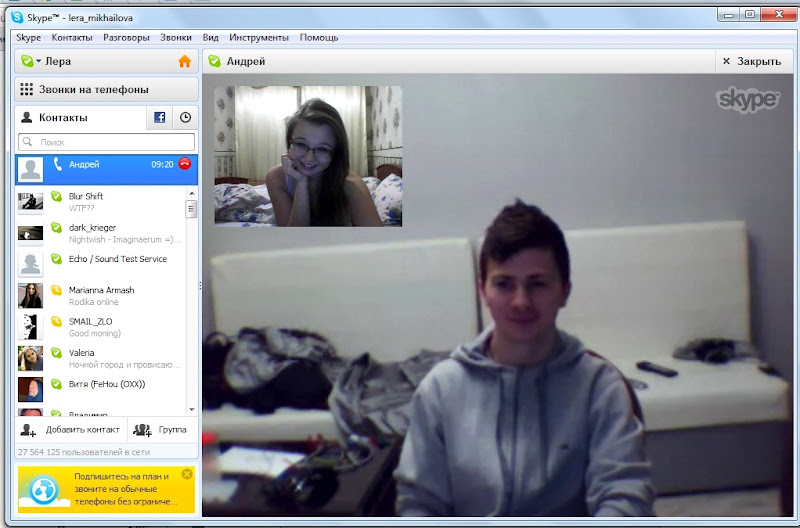The width and height of the screenshot is (800, 528).
Task: Click the dial pad icon for phone calls
Action: click(27, 90)
